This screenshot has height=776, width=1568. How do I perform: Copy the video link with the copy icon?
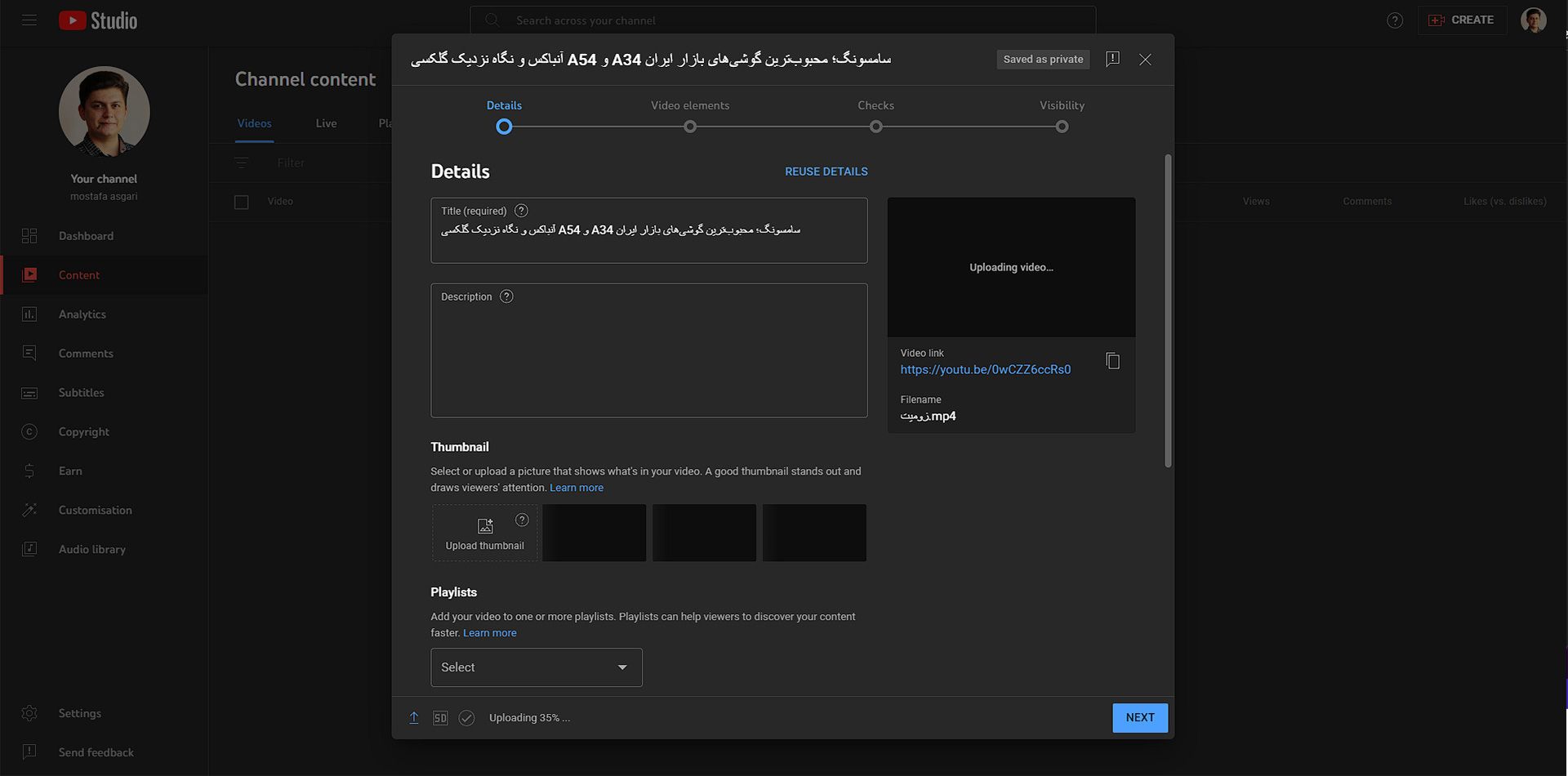click(x=1112, y=361)
